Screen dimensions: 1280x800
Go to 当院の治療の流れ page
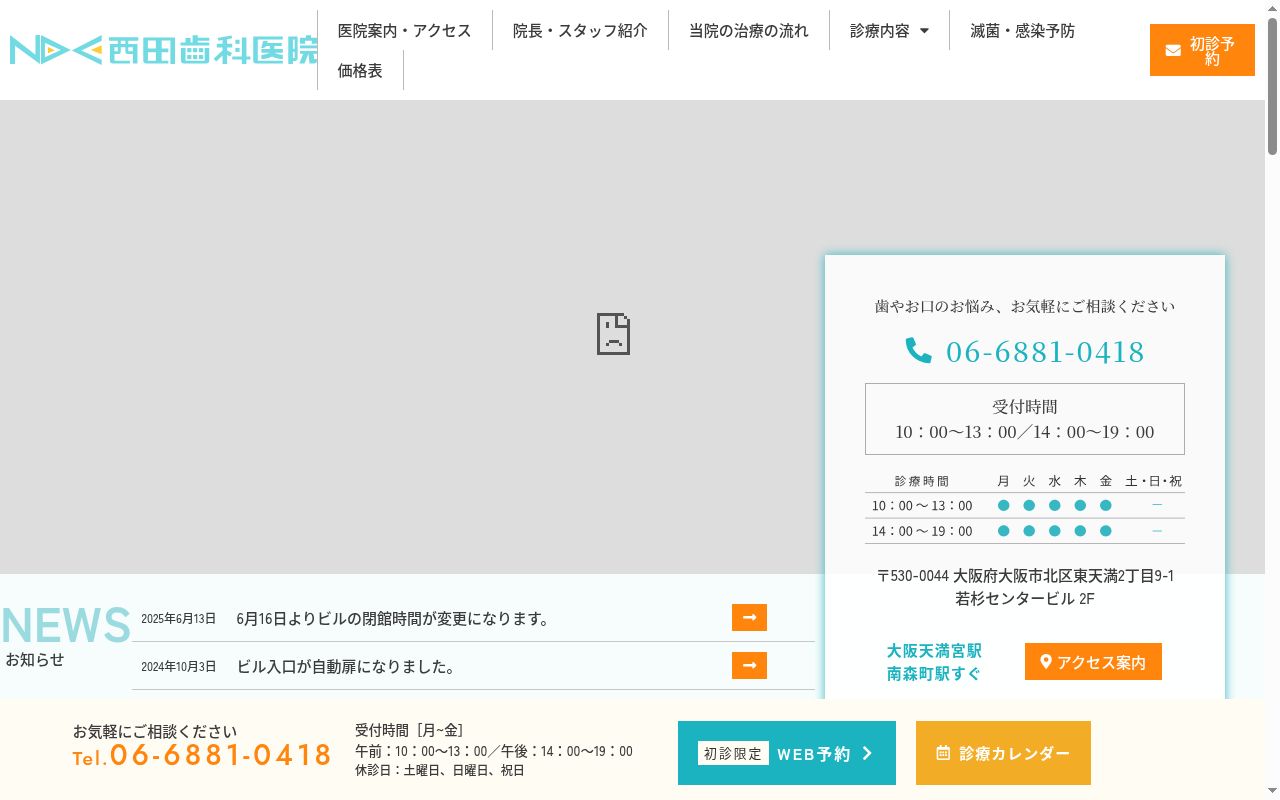tap(748, 31)
